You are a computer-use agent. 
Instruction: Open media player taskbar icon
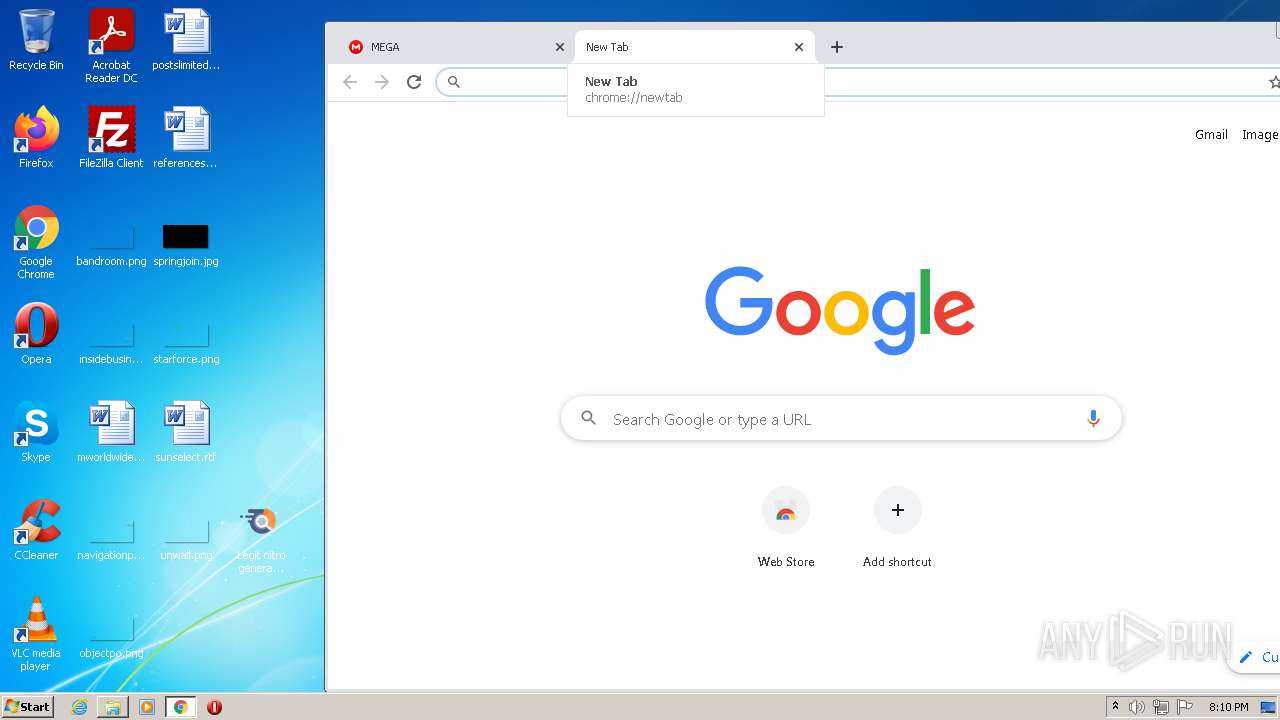pyautogui.click(x=147, y=707)
